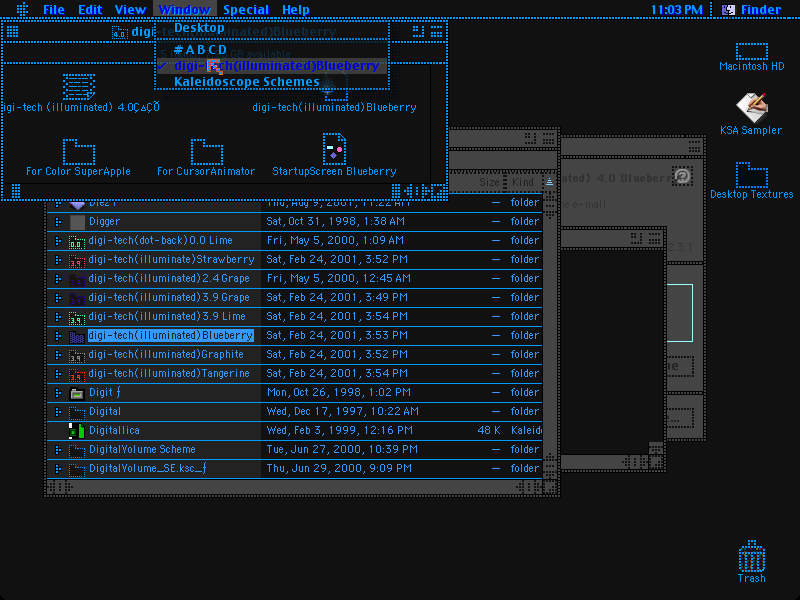Sort the list by Size column
This screenshot has width=800, height=600.
(x=489, y=182)
